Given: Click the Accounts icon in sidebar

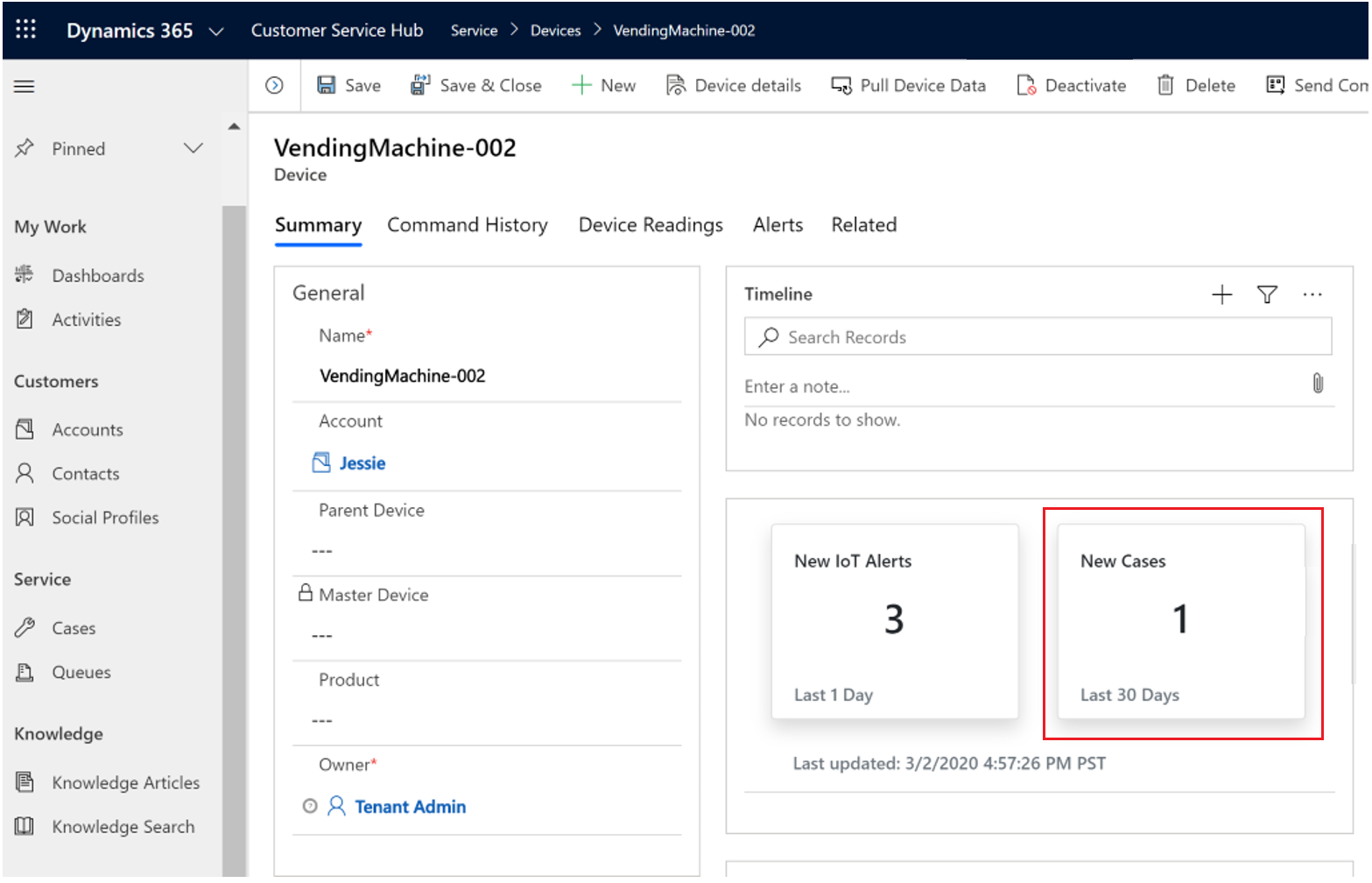Looking at the screenshot, I should (25, 429).
